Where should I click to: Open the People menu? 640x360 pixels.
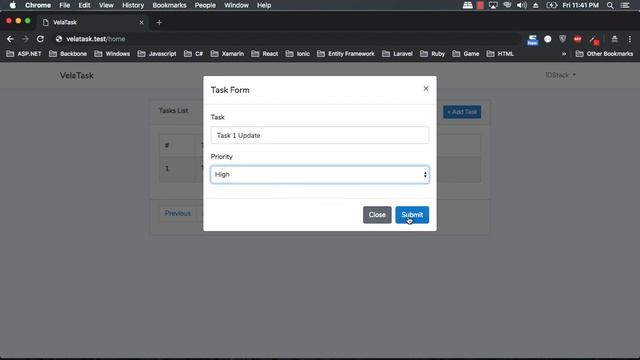(205, 5)
